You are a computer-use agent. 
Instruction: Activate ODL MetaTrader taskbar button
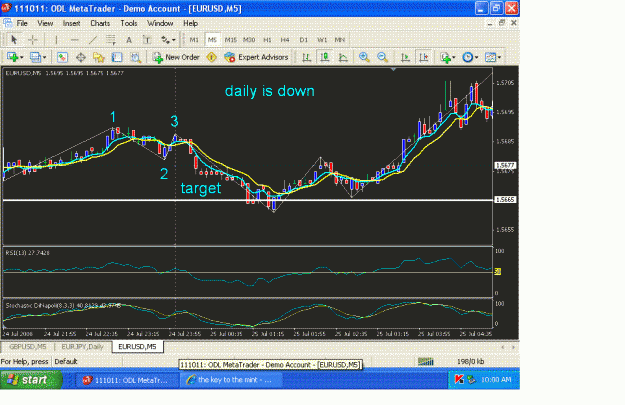coord(128,380)
